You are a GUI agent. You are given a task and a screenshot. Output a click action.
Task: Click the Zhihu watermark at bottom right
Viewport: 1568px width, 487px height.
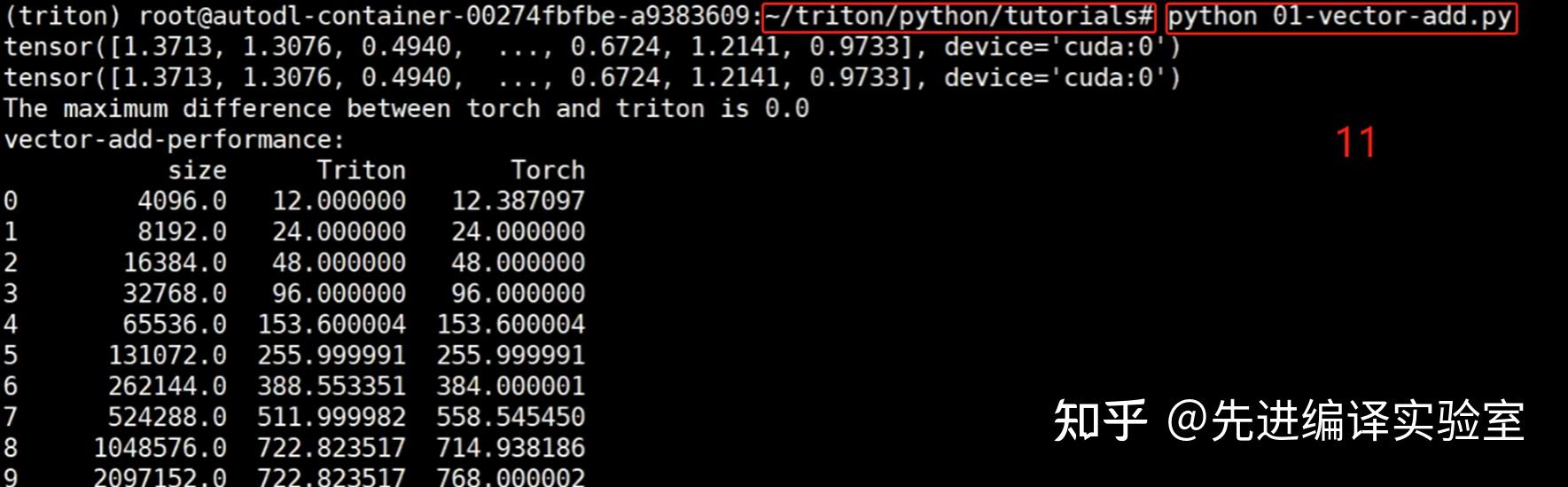pyautogui.click(x=1288, y=420)
